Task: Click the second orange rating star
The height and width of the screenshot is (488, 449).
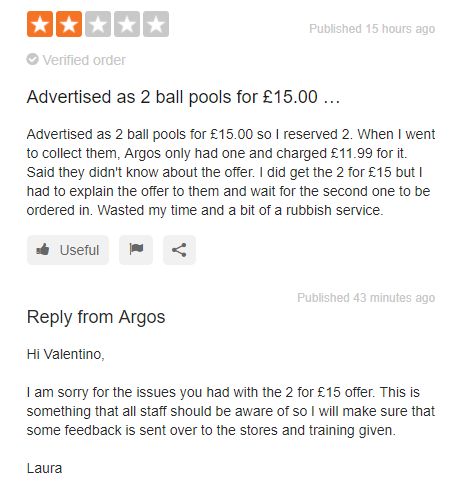Action: (69, 24)
